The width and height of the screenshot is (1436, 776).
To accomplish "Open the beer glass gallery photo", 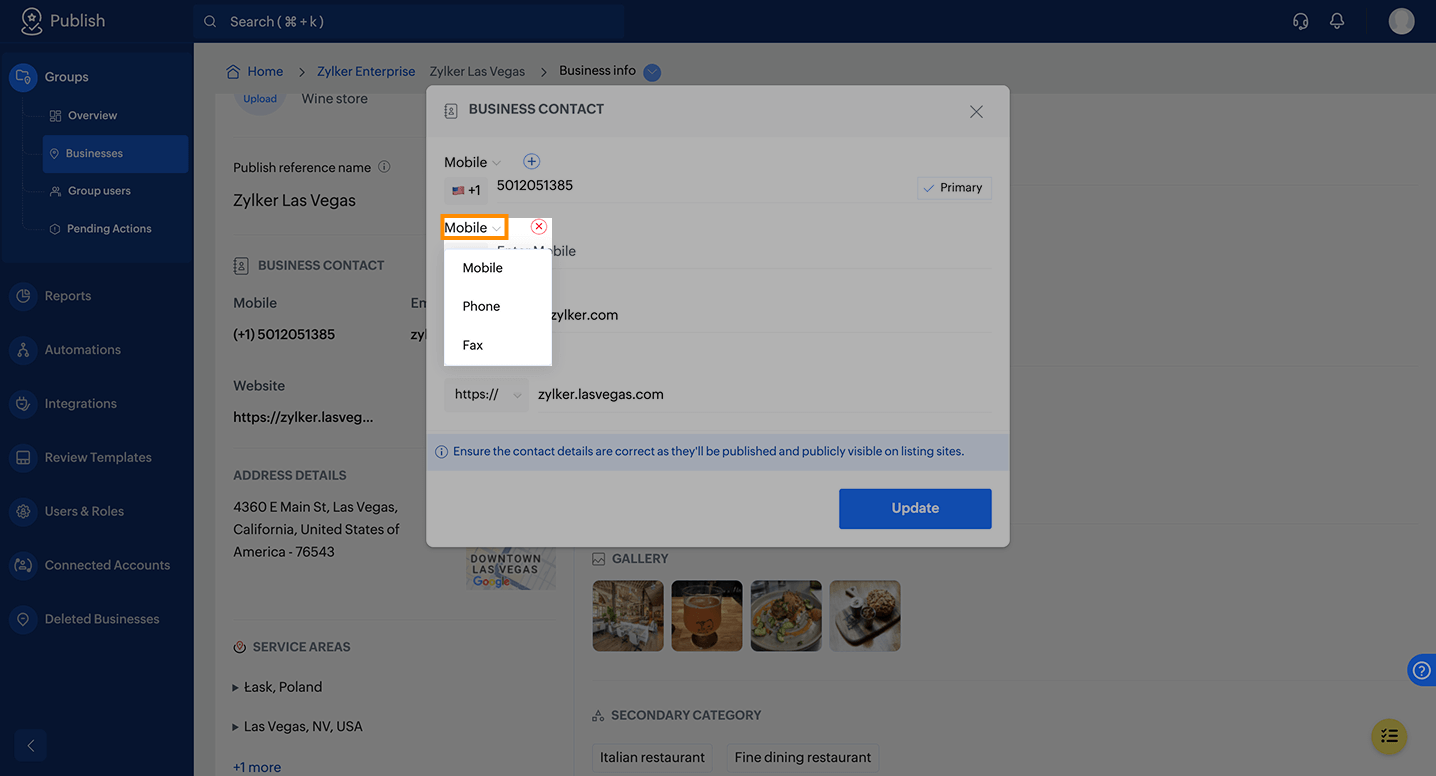I will (707, 616).
